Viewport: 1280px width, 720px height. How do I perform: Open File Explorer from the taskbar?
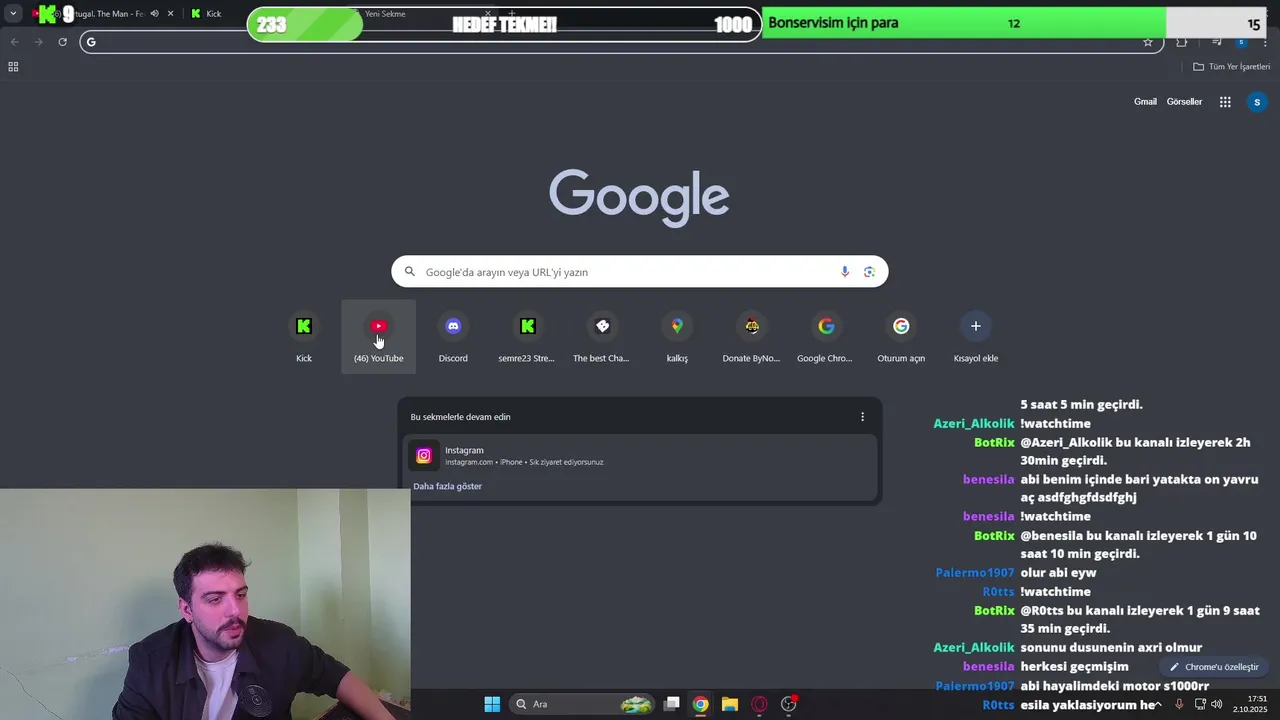pyautogui.click(x=730, y=704)
